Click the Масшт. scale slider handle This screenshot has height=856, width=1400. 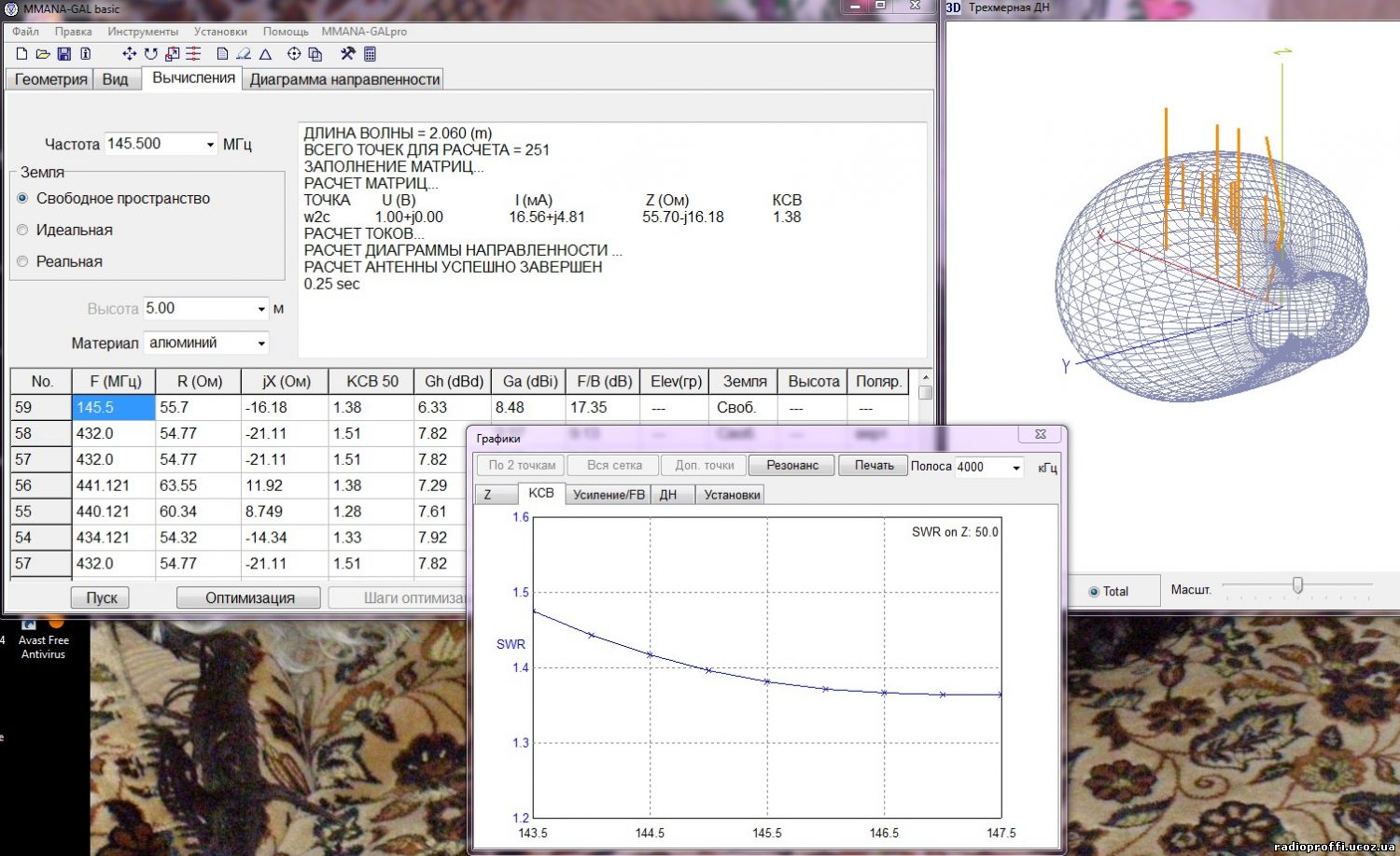[1297, 585]
